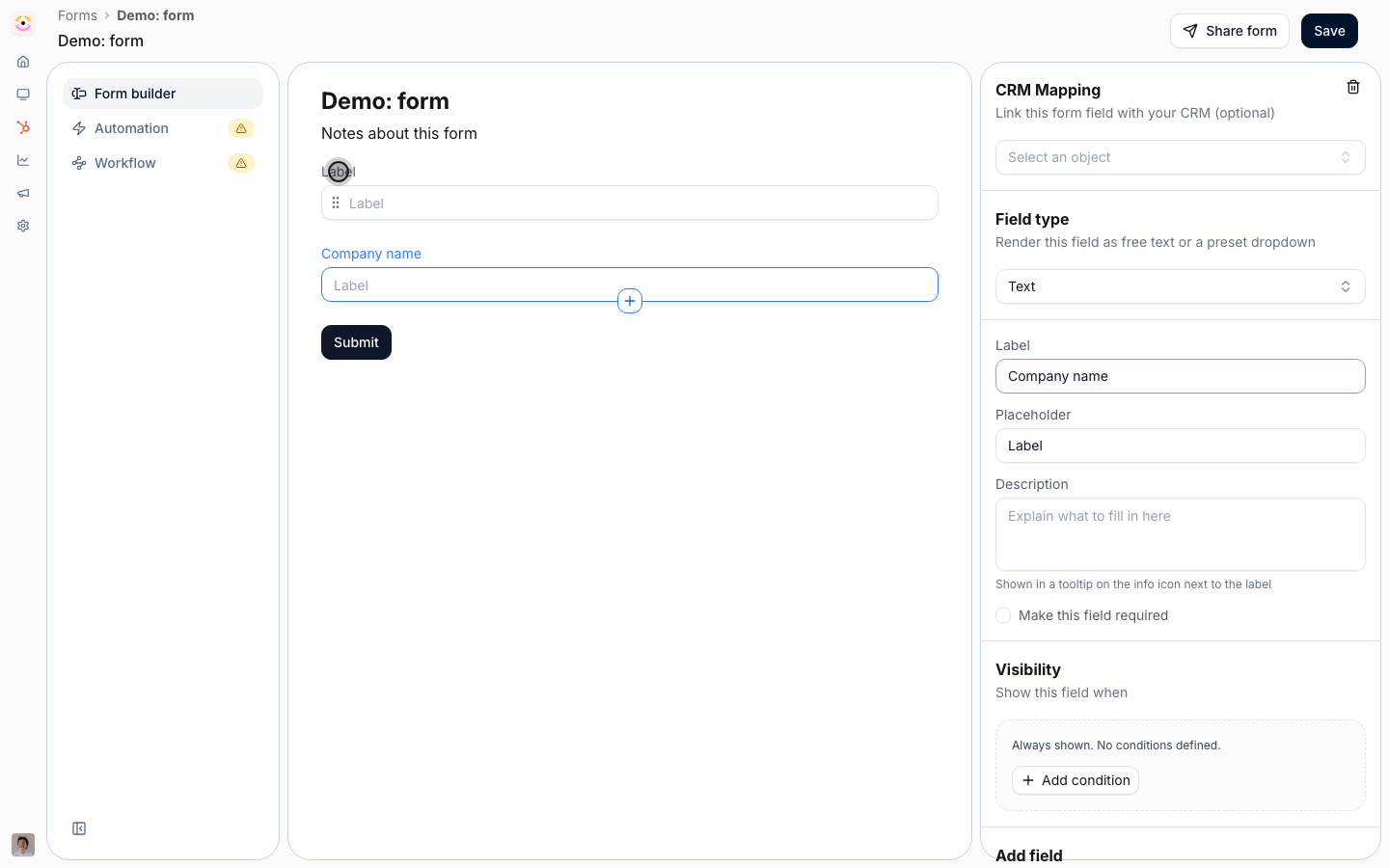The image size is (1389, 868).
Task: Click the Workflow warning badge
Action: [x=241, y=163]
